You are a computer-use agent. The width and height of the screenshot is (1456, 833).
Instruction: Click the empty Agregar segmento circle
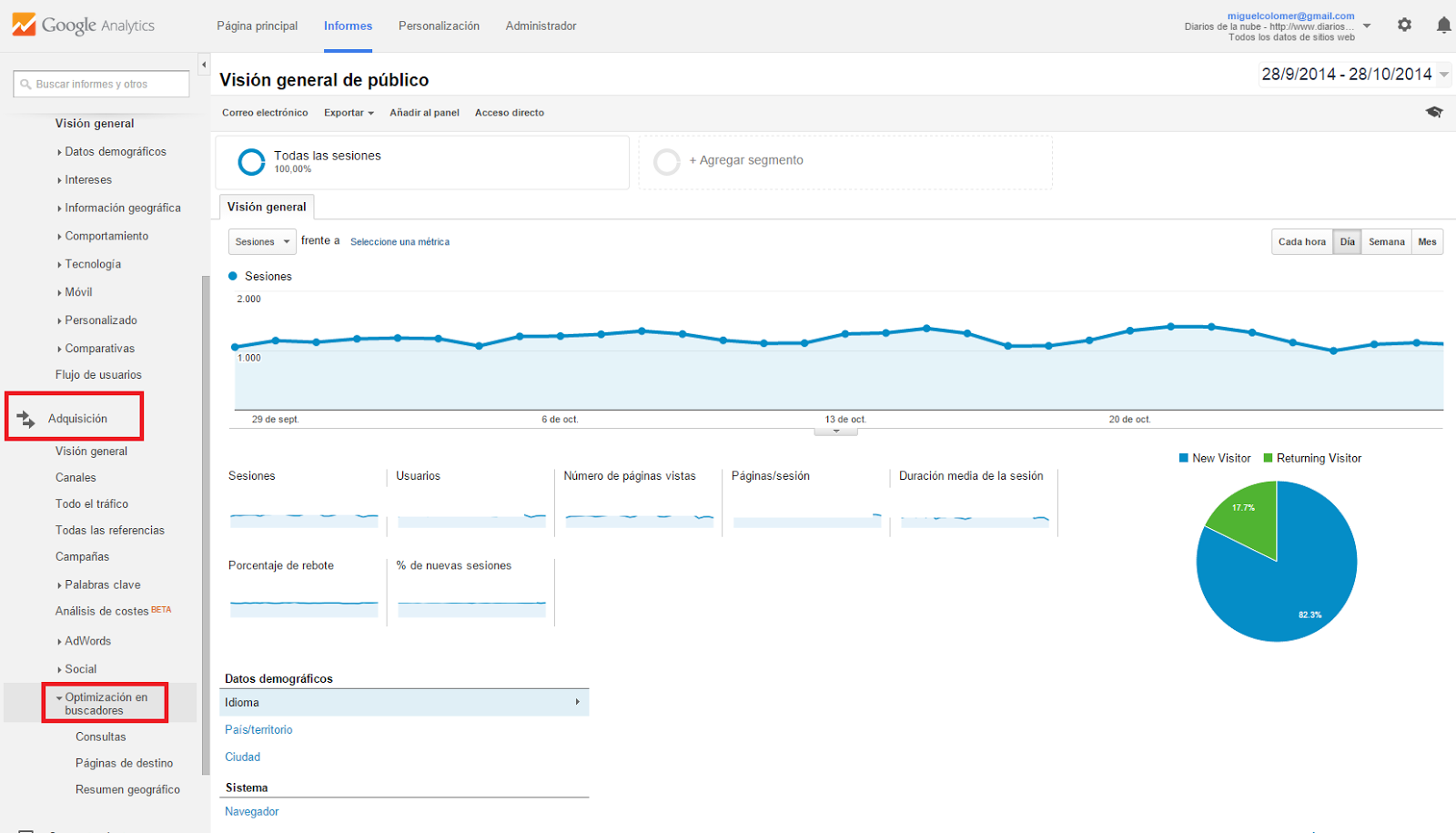[x=667, y=162]
